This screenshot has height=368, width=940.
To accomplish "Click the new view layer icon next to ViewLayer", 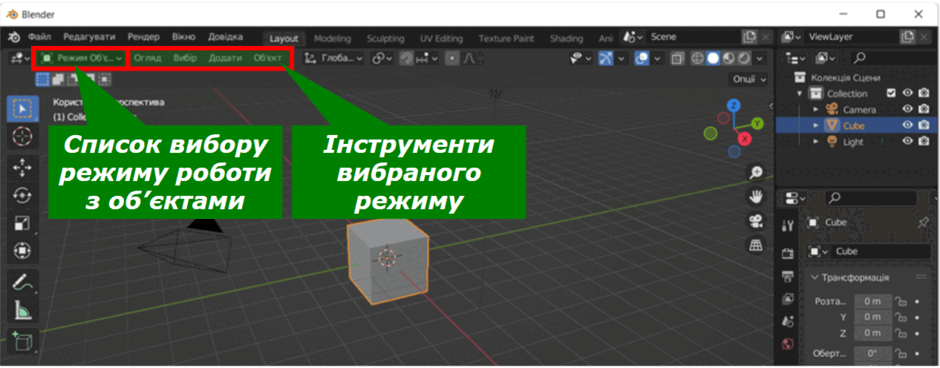I will click(x=907, y=37).
